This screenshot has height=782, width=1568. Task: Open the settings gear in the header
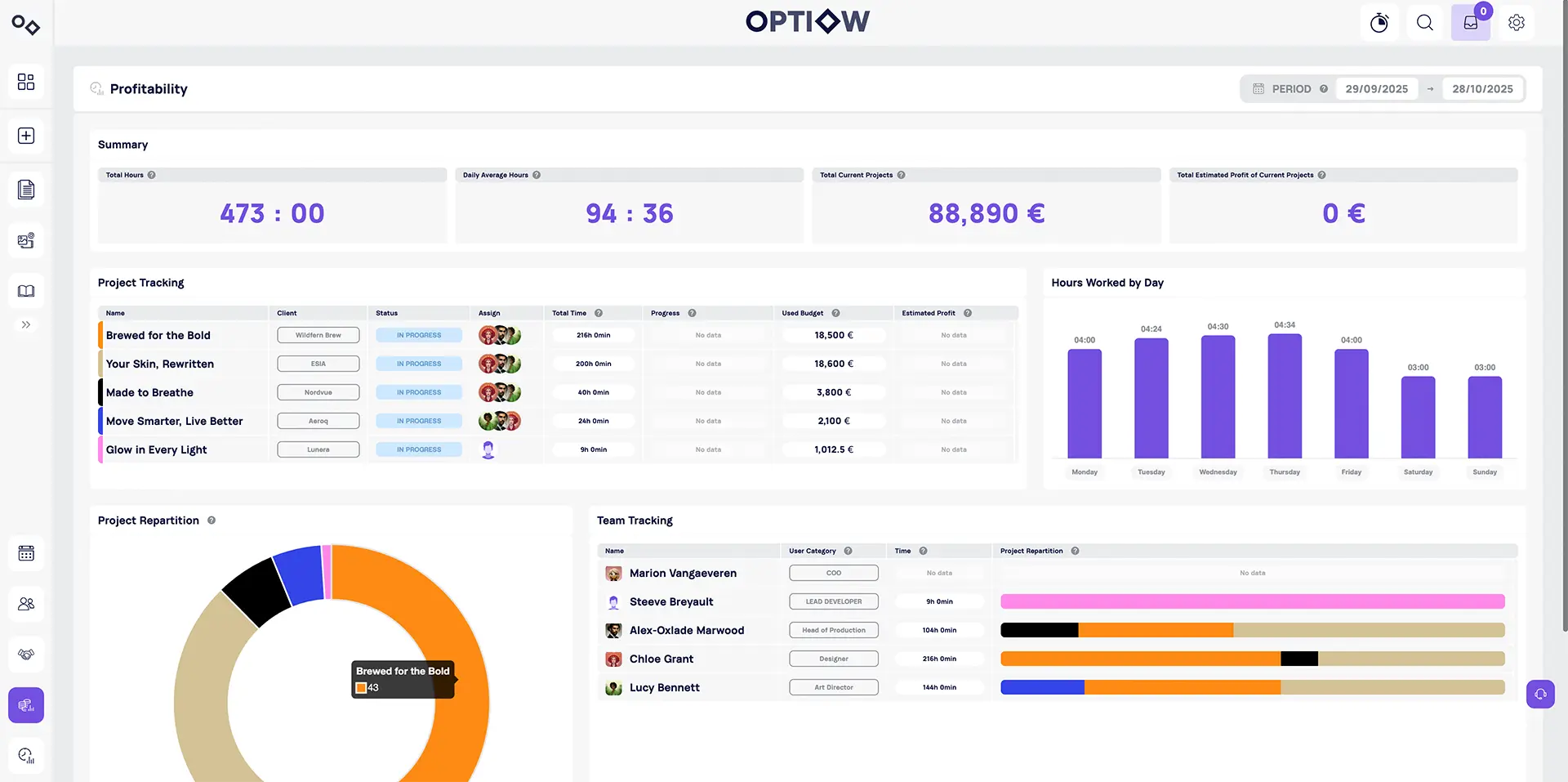click(x=1516, y=23)
